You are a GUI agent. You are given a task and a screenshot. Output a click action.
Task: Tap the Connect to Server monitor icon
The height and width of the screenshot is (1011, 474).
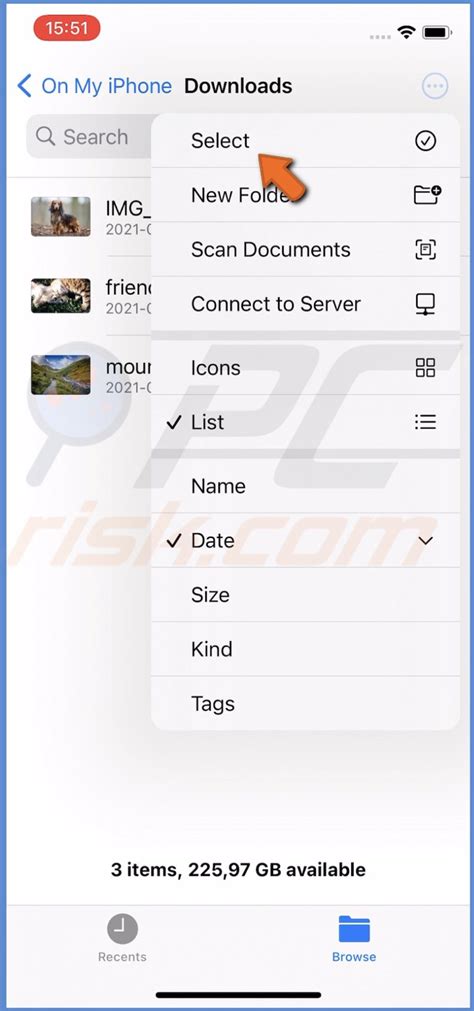click(426, 304)
